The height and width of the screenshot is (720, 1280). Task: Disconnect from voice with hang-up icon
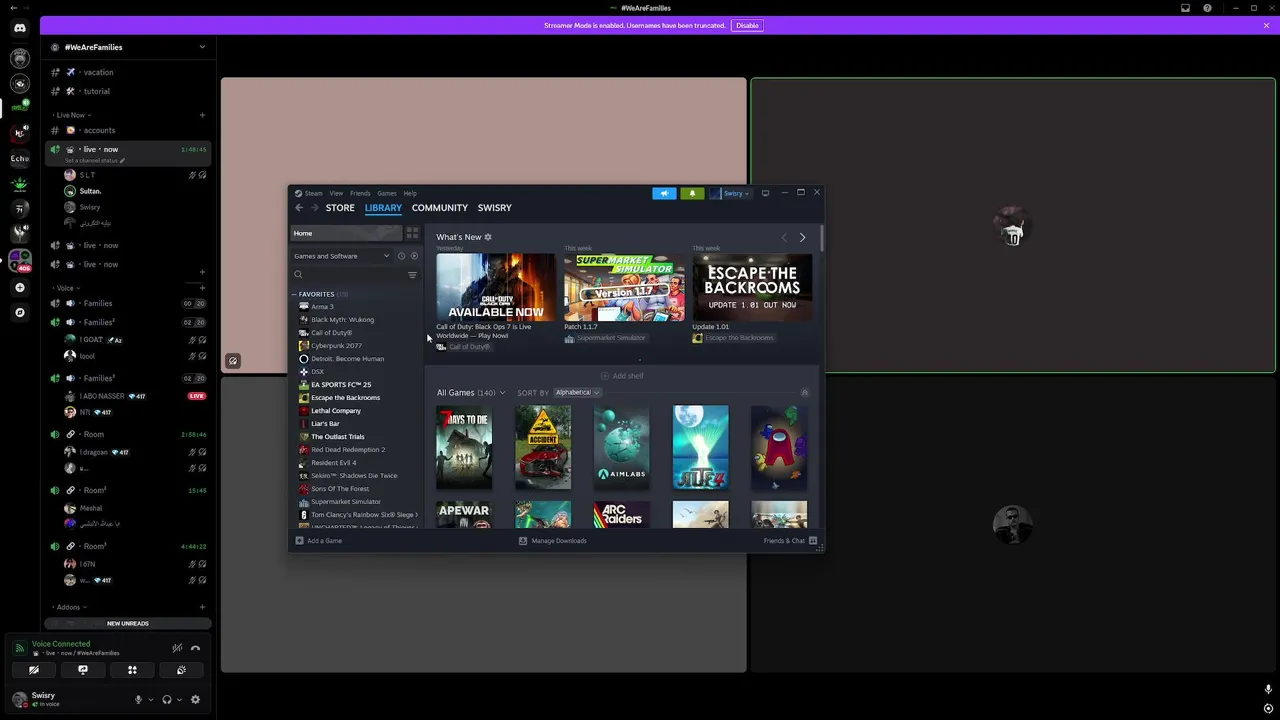click(195, 648)
